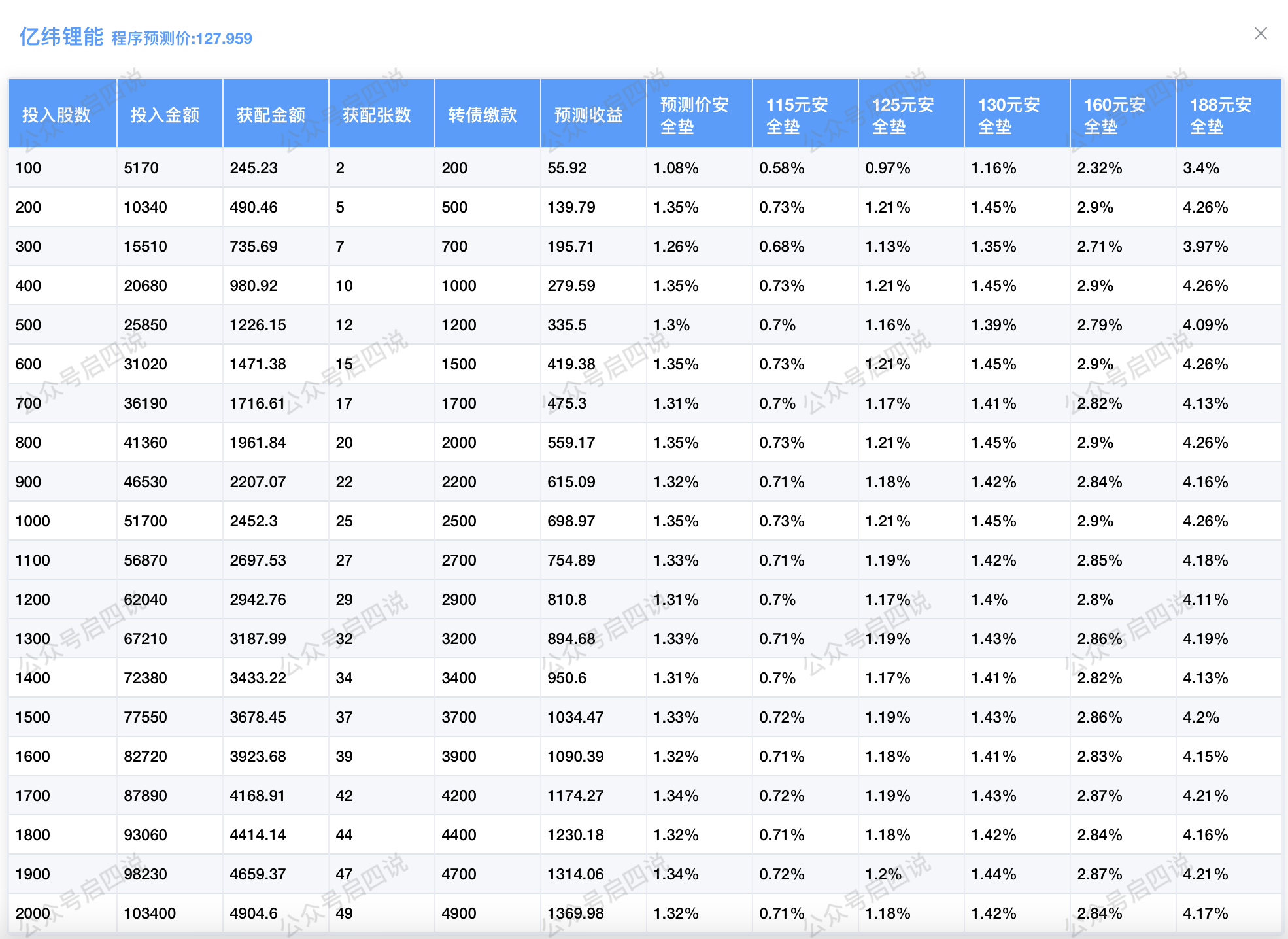This screenshot has width=1288, height=939.
Task: Click the 投入金额 column header
Action: click(165, 115)
